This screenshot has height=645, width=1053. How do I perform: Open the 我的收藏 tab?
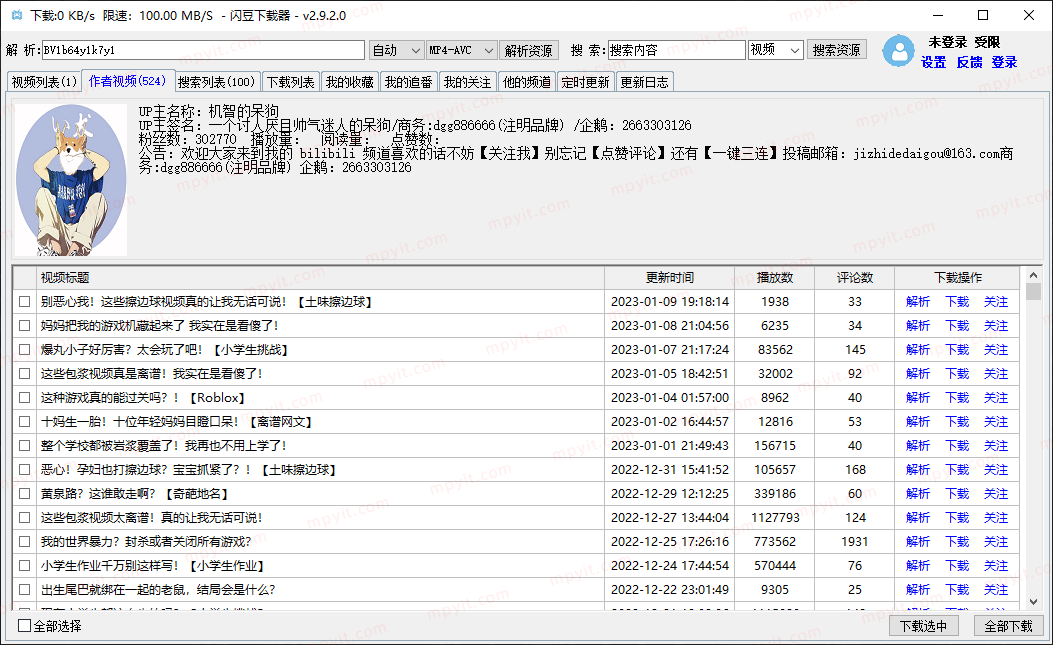tap(350, 82)
